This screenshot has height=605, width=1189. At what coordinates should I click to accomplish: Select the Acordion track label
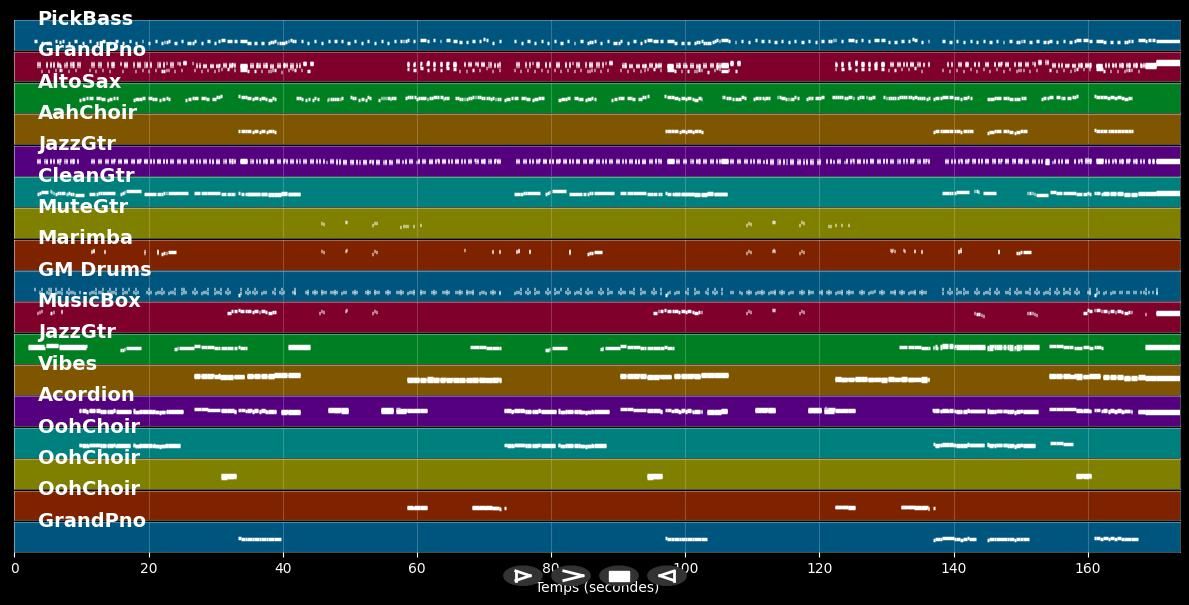point(86,395)
